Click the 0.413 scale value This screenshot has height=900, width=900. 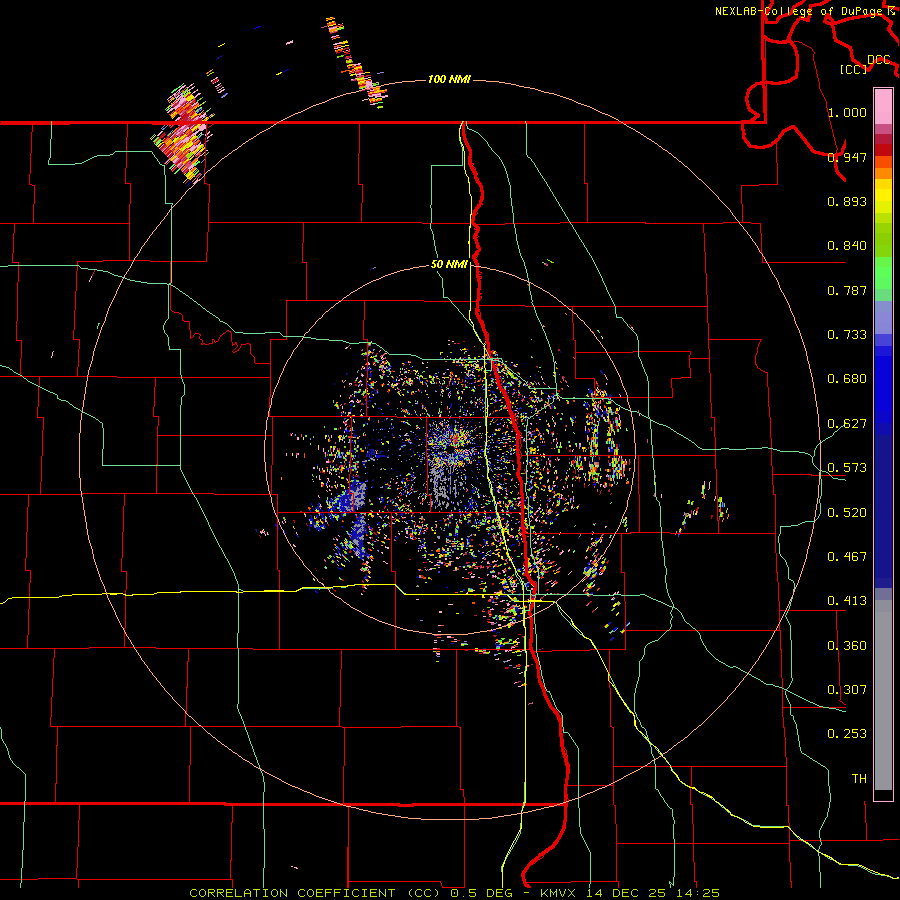point(847,601)
